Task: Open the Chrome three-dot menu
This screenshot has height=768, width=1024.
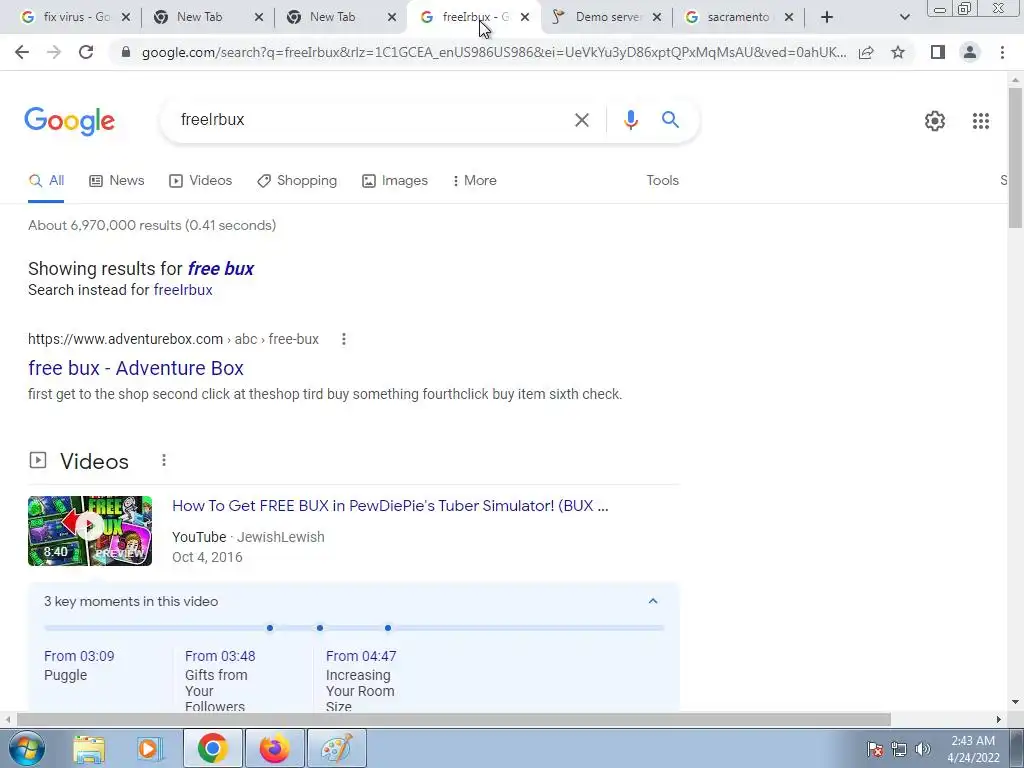Action: (1002, 52)
